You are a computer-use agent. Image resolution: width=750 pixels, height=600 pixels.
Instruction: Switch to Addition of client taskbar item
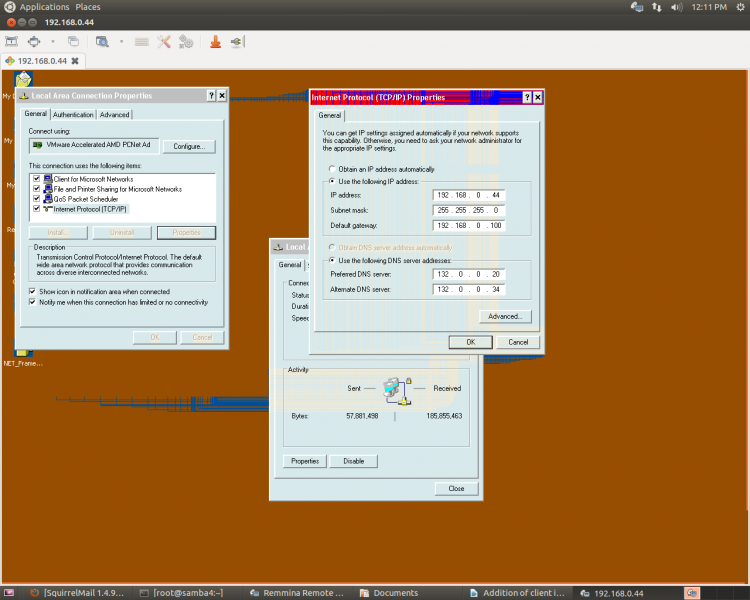click(x=517, y=593)
